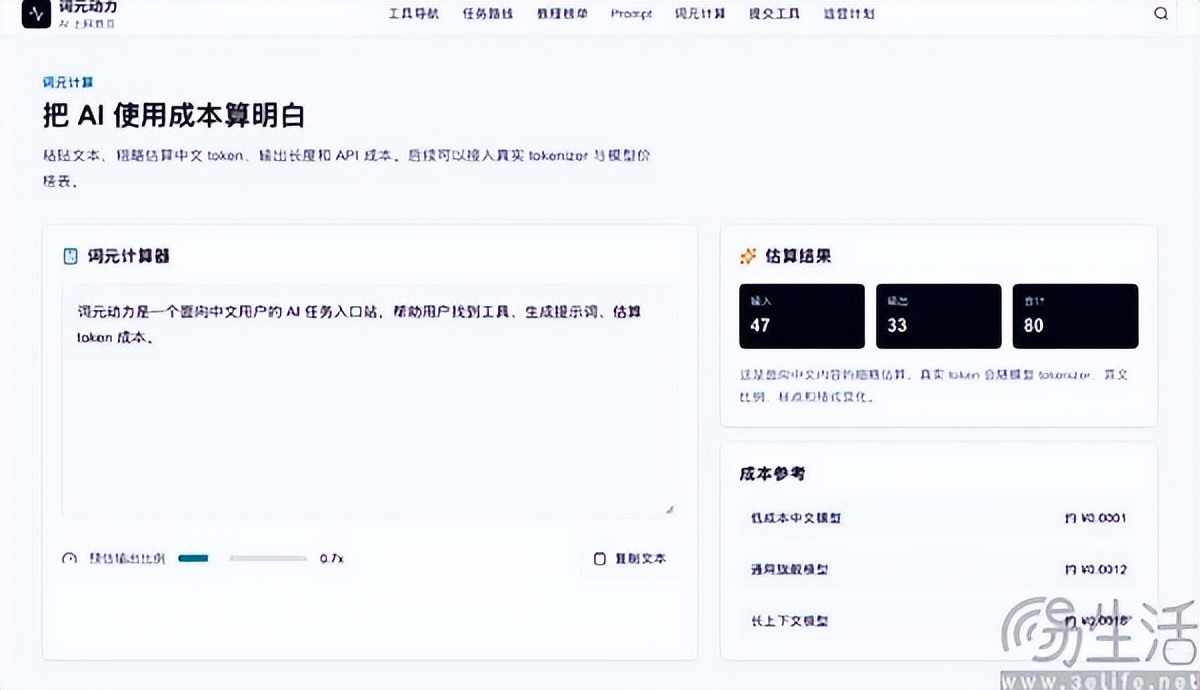1200x690 pixels.
Task: Click the copy icon in 复制文本
Action: pyautogui.click(x=600, y=559)
